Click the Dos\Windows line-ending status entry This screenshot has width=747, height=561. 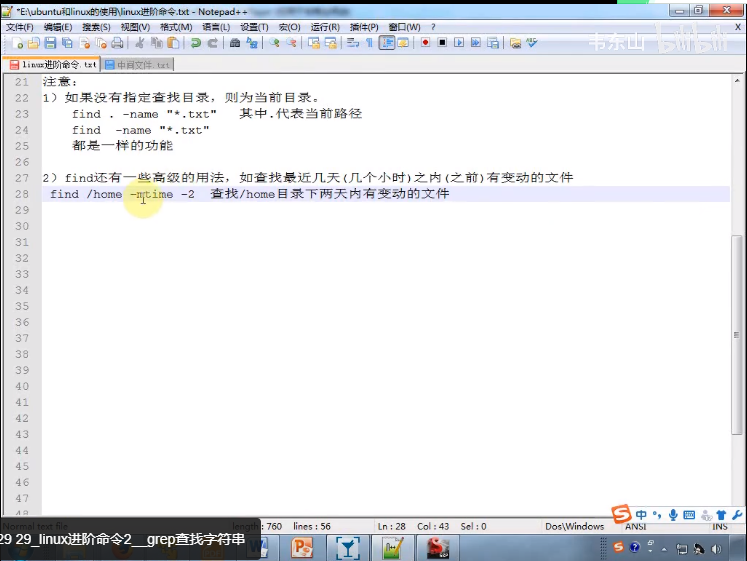(x=575, y=526)
